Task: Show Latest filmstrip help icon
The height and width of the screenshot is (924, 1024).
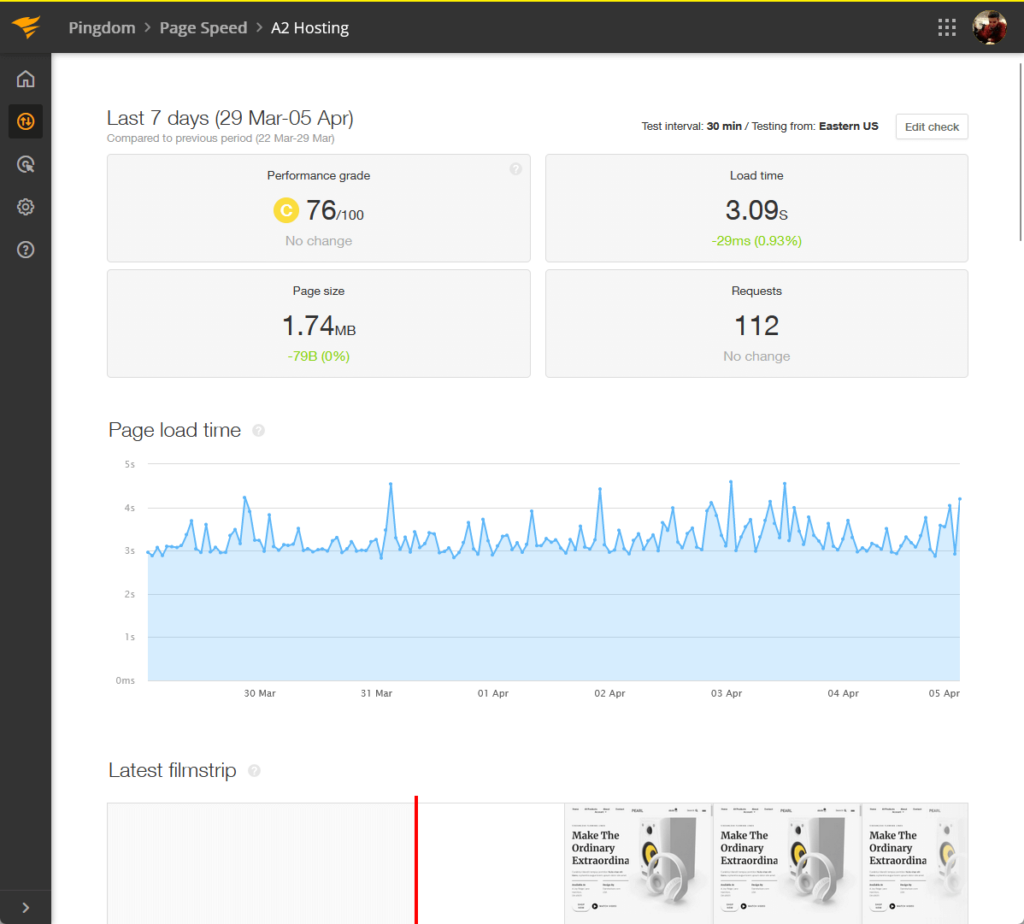Action: click(254, 771)
